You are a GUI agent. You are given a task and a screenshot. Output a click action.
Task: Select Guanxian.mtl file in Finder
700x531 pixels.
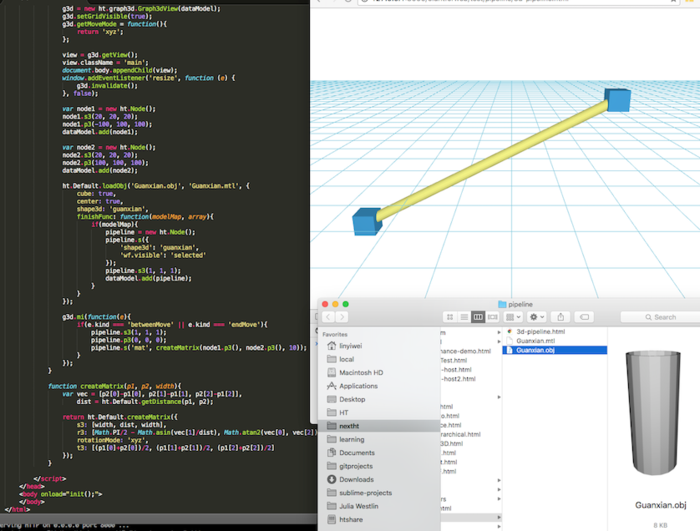[x=535, y=341]
